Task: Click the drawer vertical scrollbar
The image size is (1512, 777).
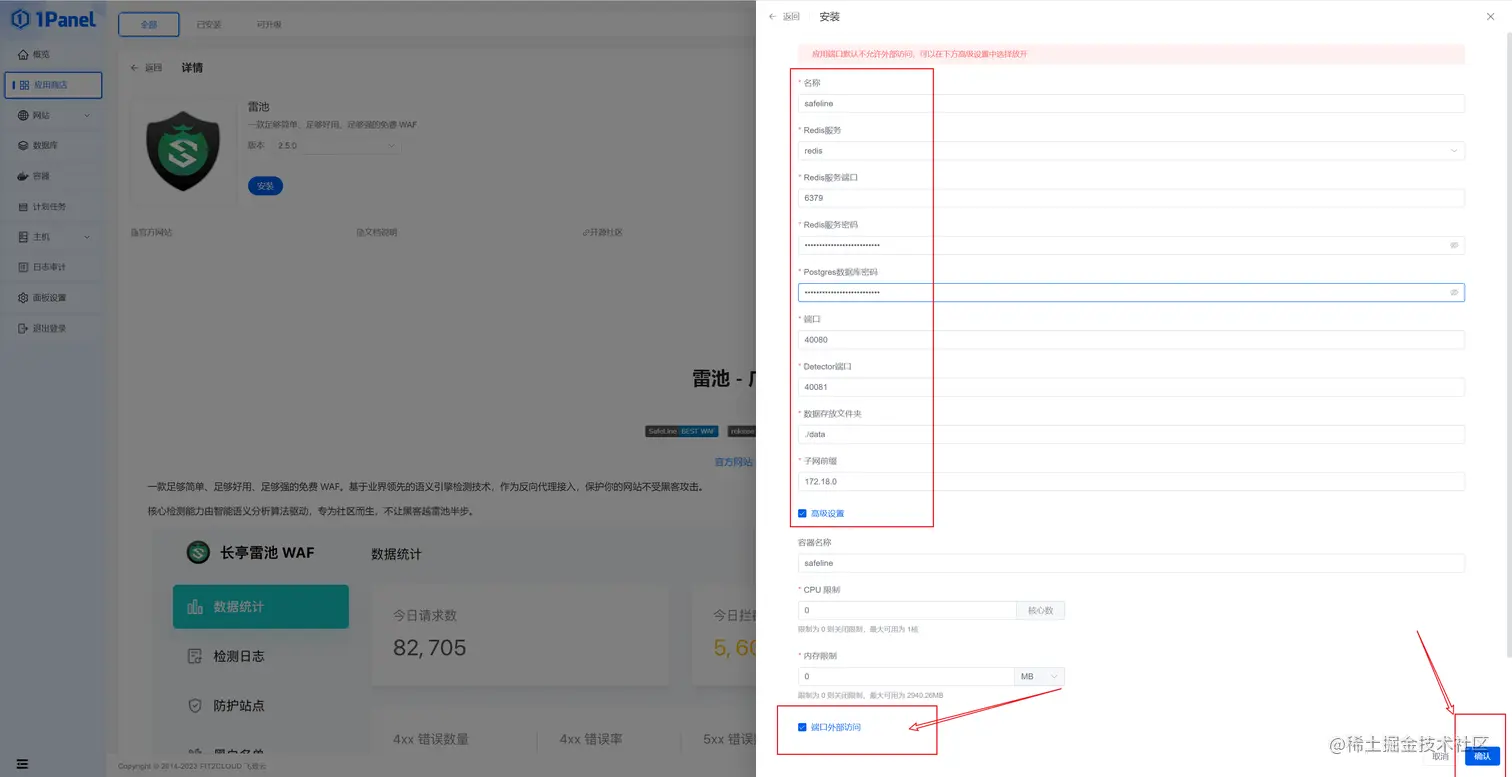Action: tap(1508, 345)
